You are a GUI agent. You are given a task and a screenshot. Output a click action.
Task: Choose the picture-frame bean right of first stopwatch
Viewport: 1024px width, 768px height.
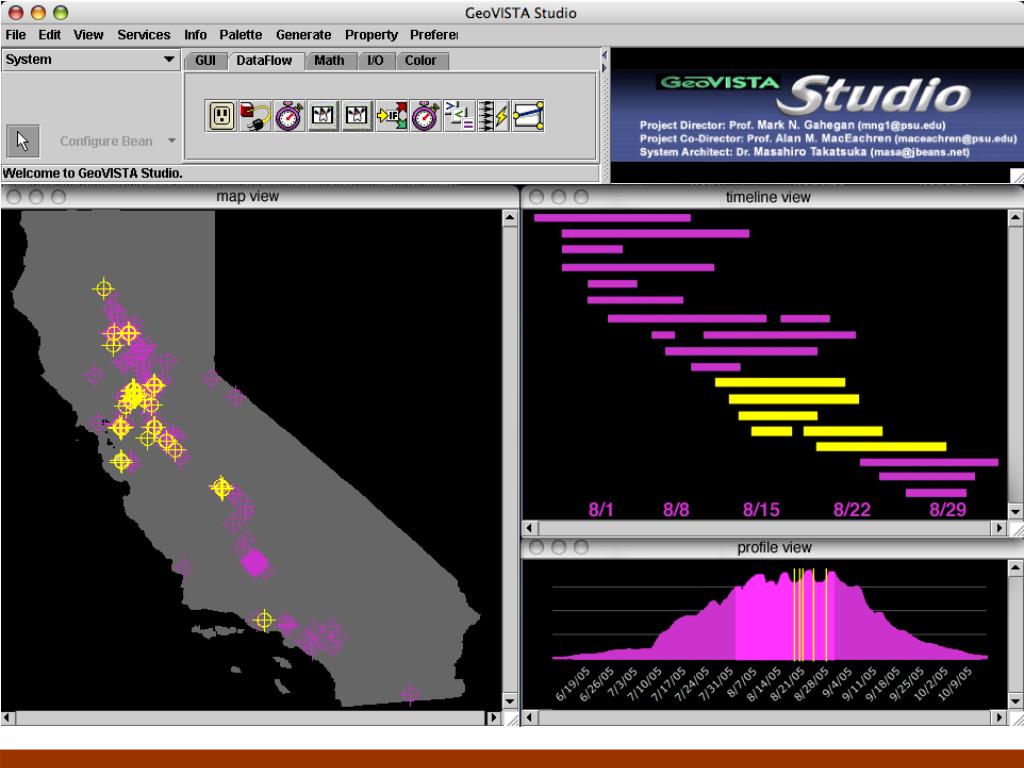323,116
